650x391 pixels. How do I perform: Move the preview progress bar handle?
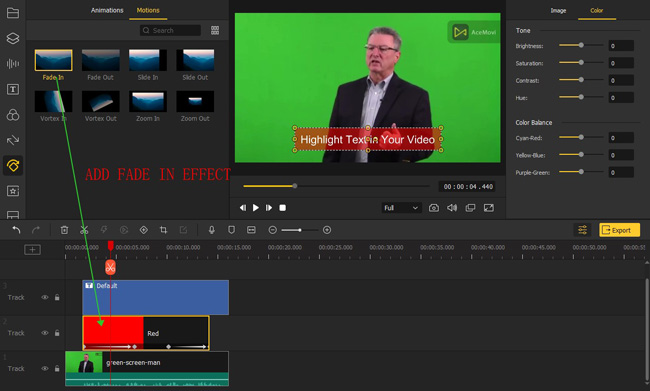295,186
